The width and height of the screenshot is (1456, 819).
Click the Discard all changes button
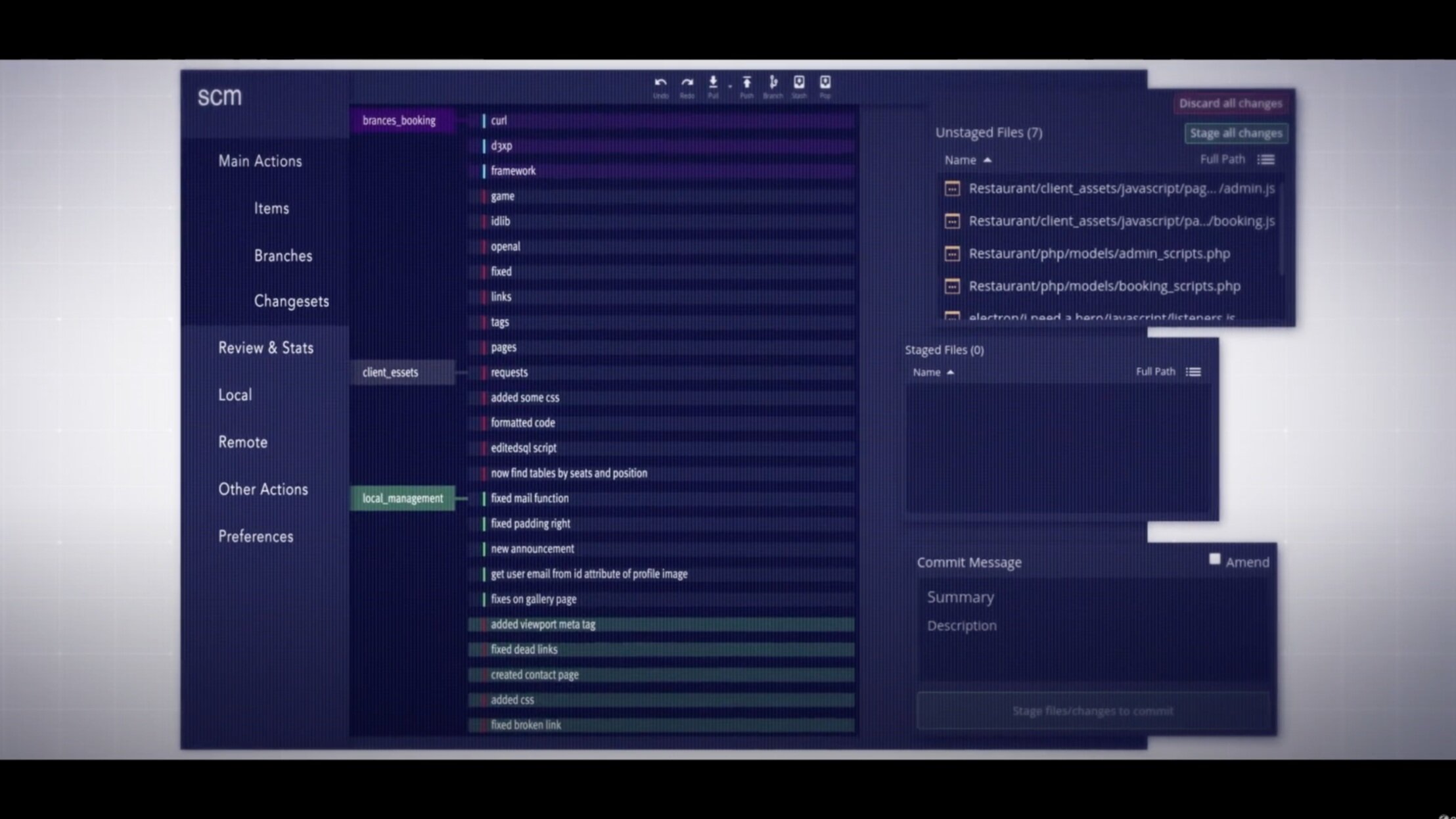coord(1230,103)
